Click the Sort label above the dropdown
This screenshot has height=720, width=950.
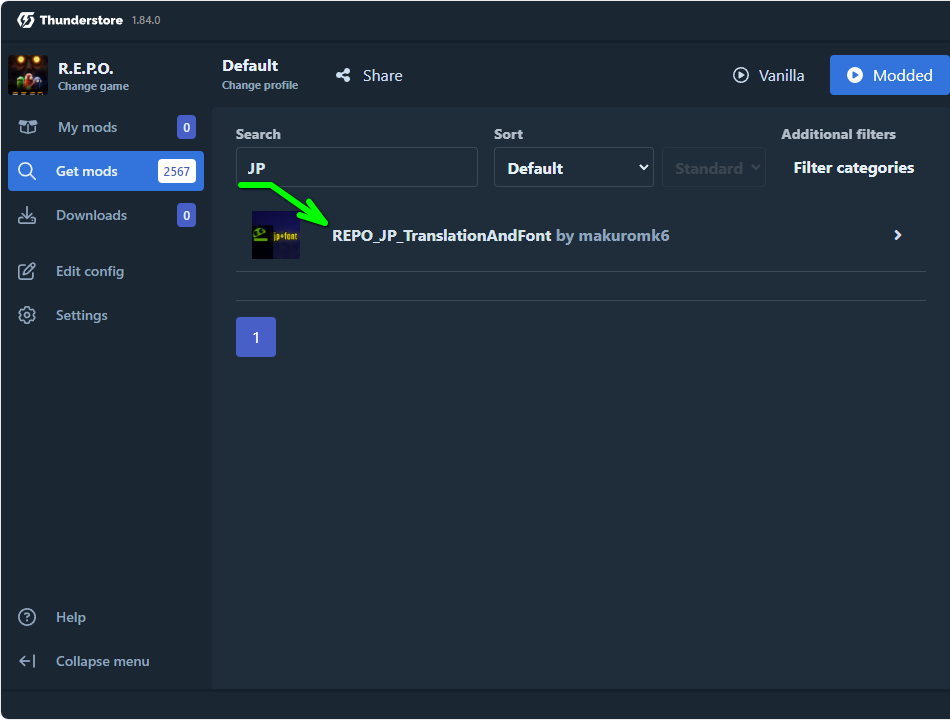click(508, 134)
